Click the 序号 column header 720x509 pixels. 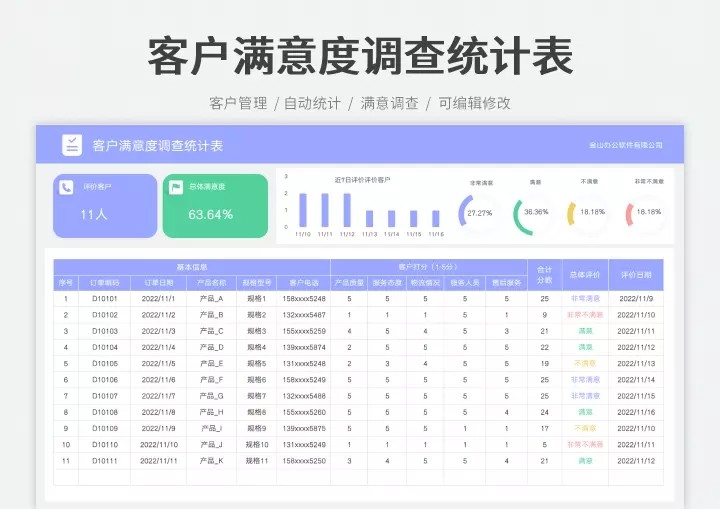pos(66,283)
